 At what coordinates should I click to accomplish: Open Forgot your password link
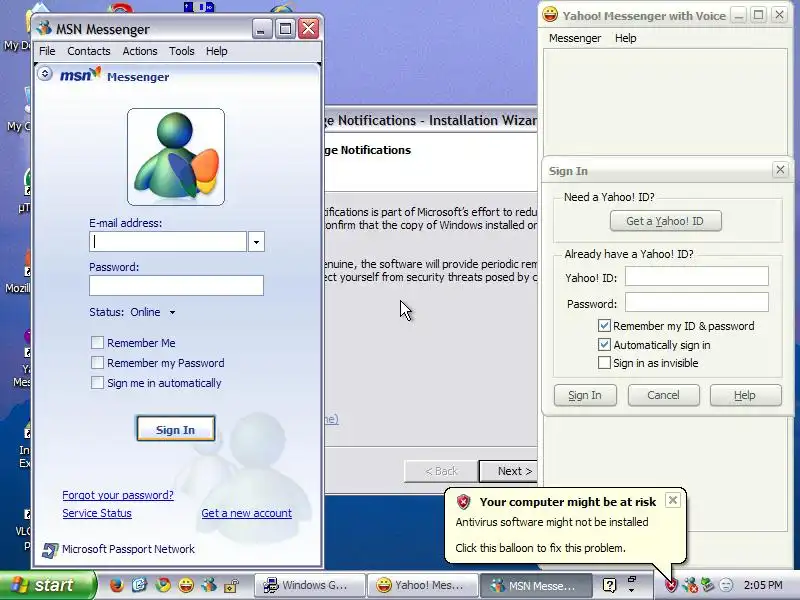pyautogui.click(x=118, y=495)
